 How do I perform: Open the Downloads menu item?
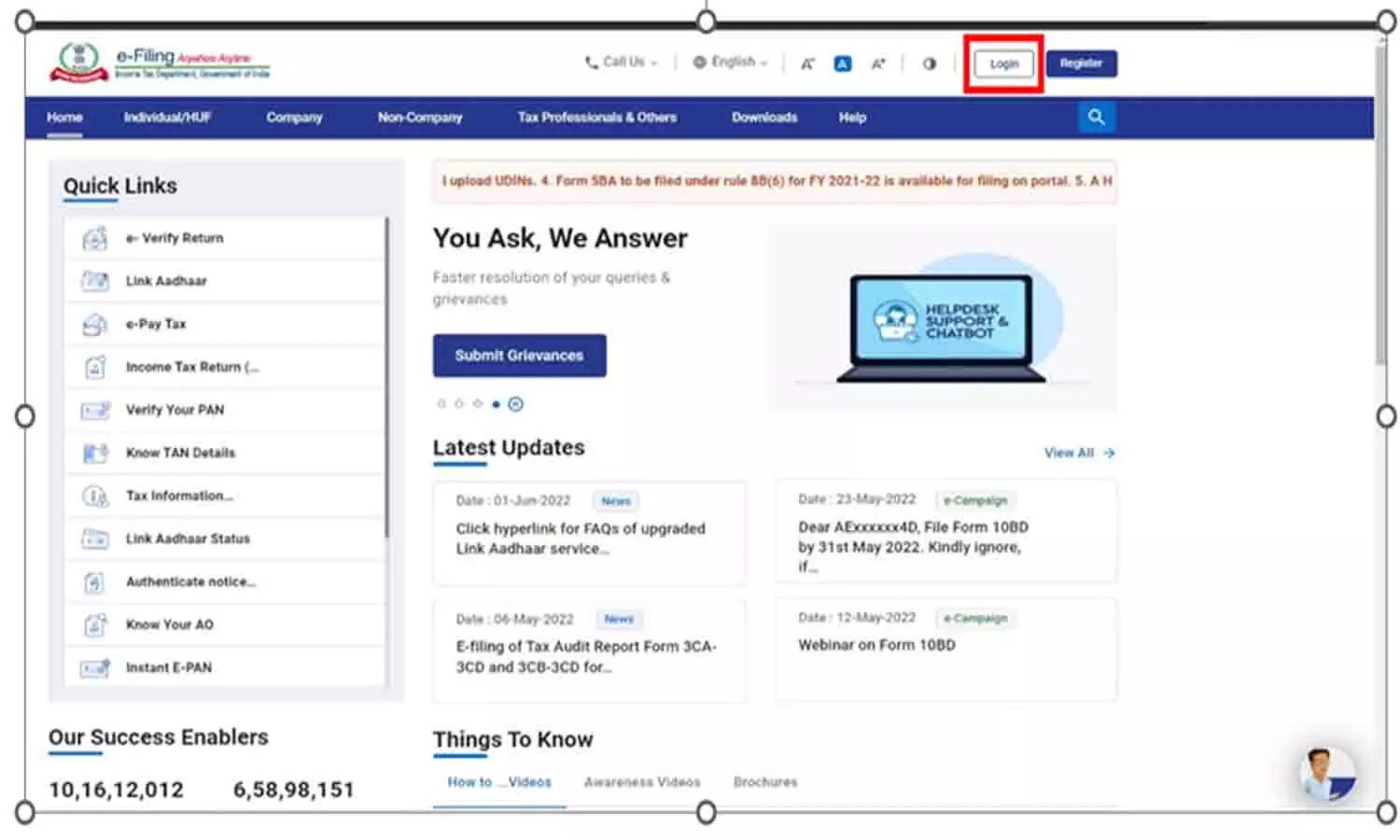click(x=763, y=118)
